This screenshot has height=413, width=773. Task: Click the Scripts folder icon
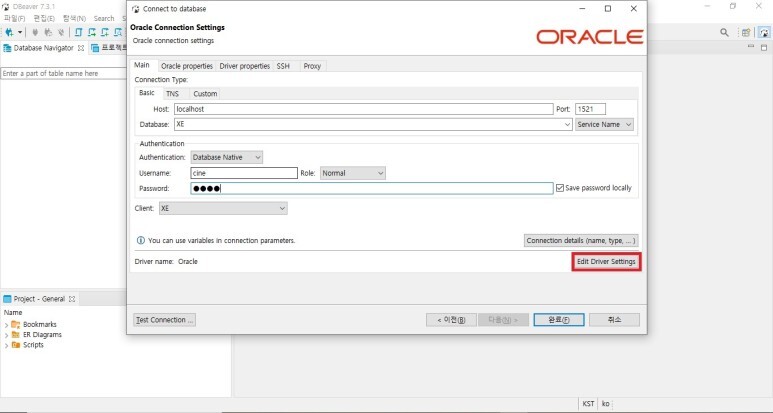(x=16, y=345)
